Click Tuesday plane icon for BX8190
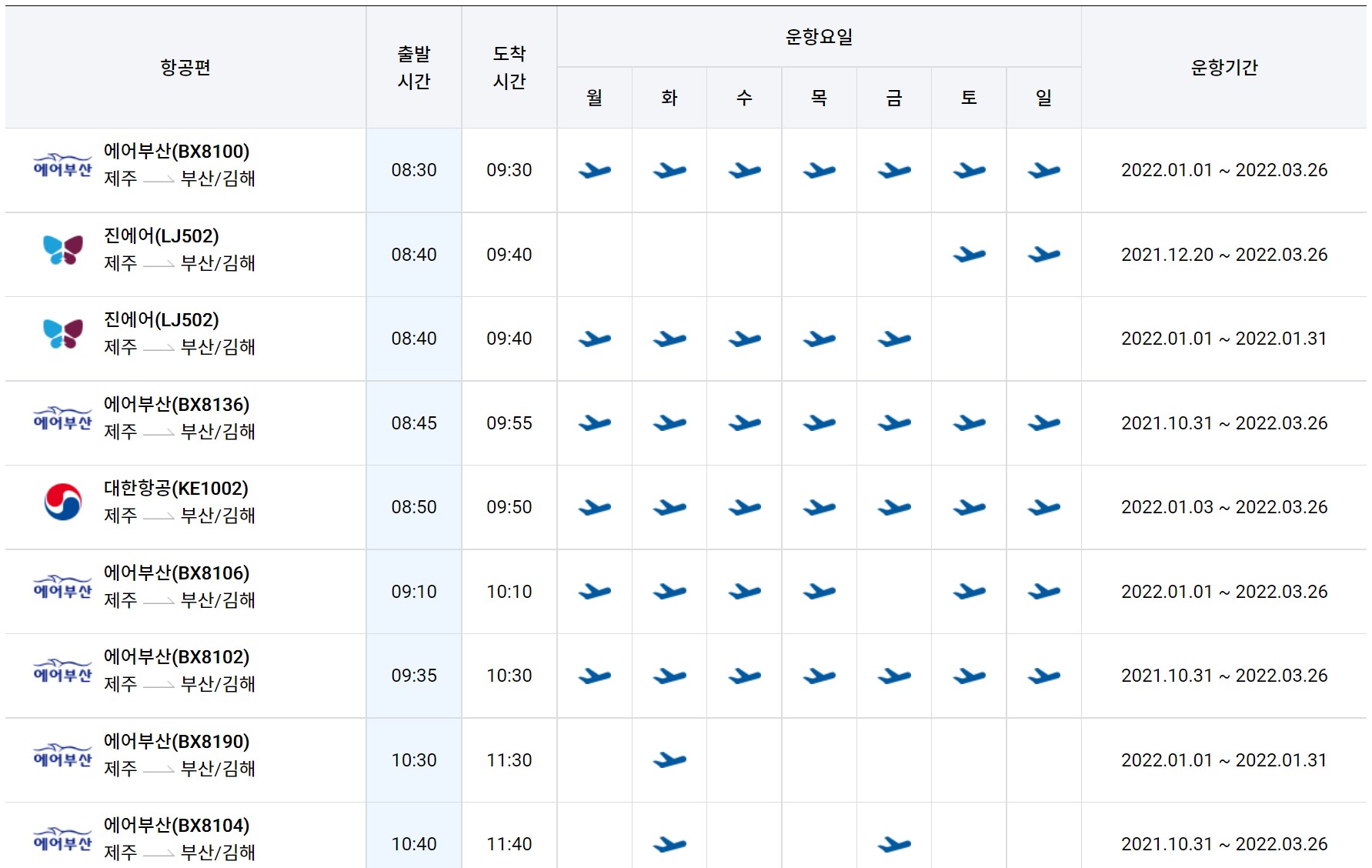 669,759
